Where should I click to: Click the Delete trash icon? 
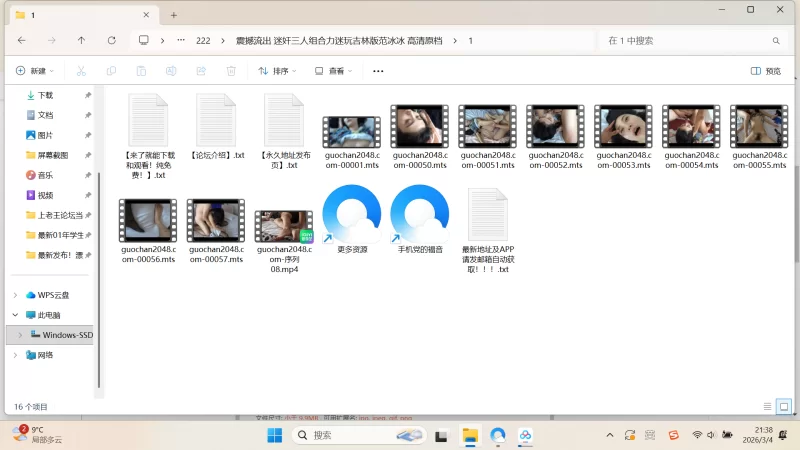[x=231, y=71]
